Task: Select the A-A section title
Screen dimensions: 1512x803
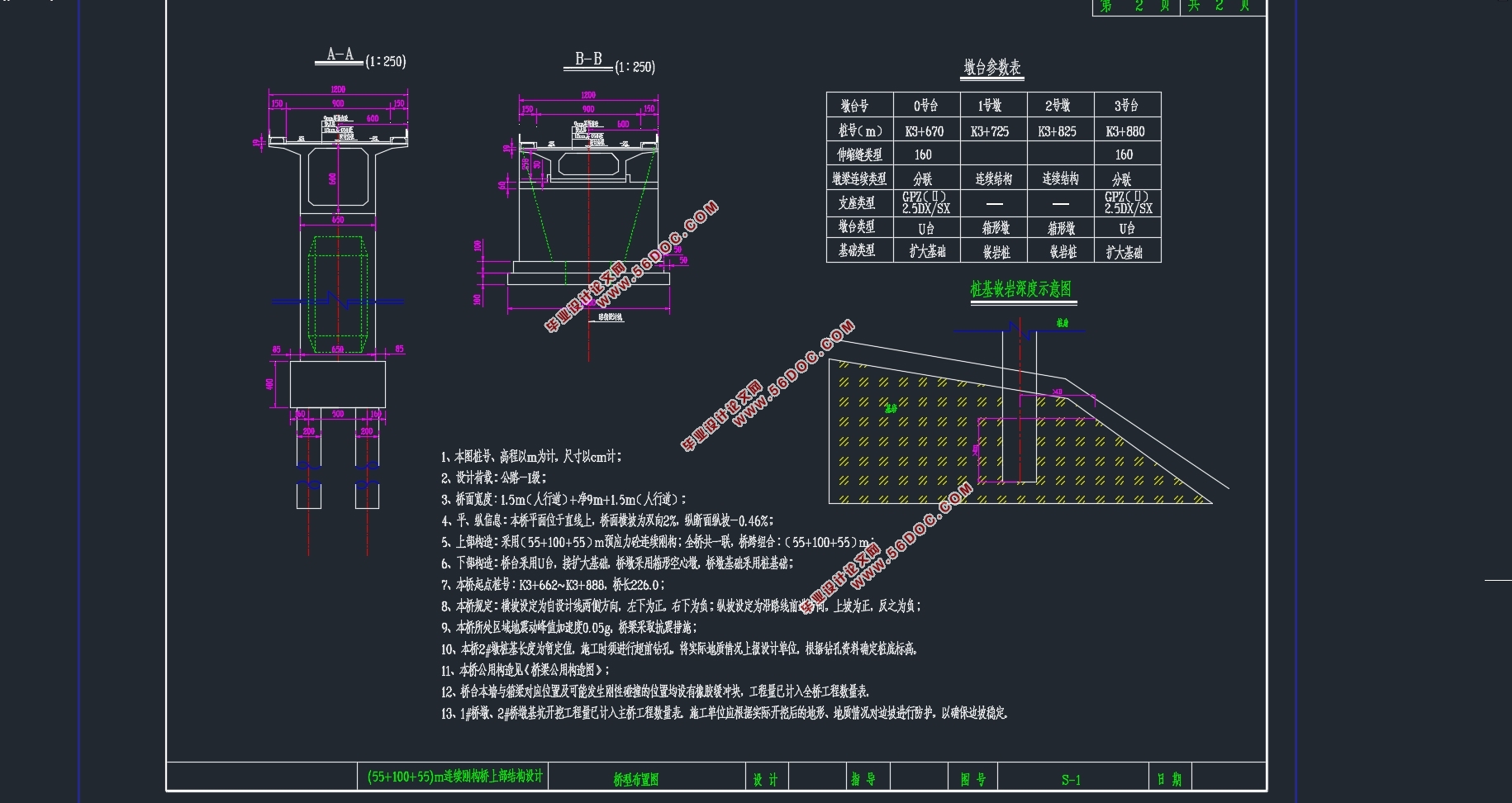Action: point(340,55)
